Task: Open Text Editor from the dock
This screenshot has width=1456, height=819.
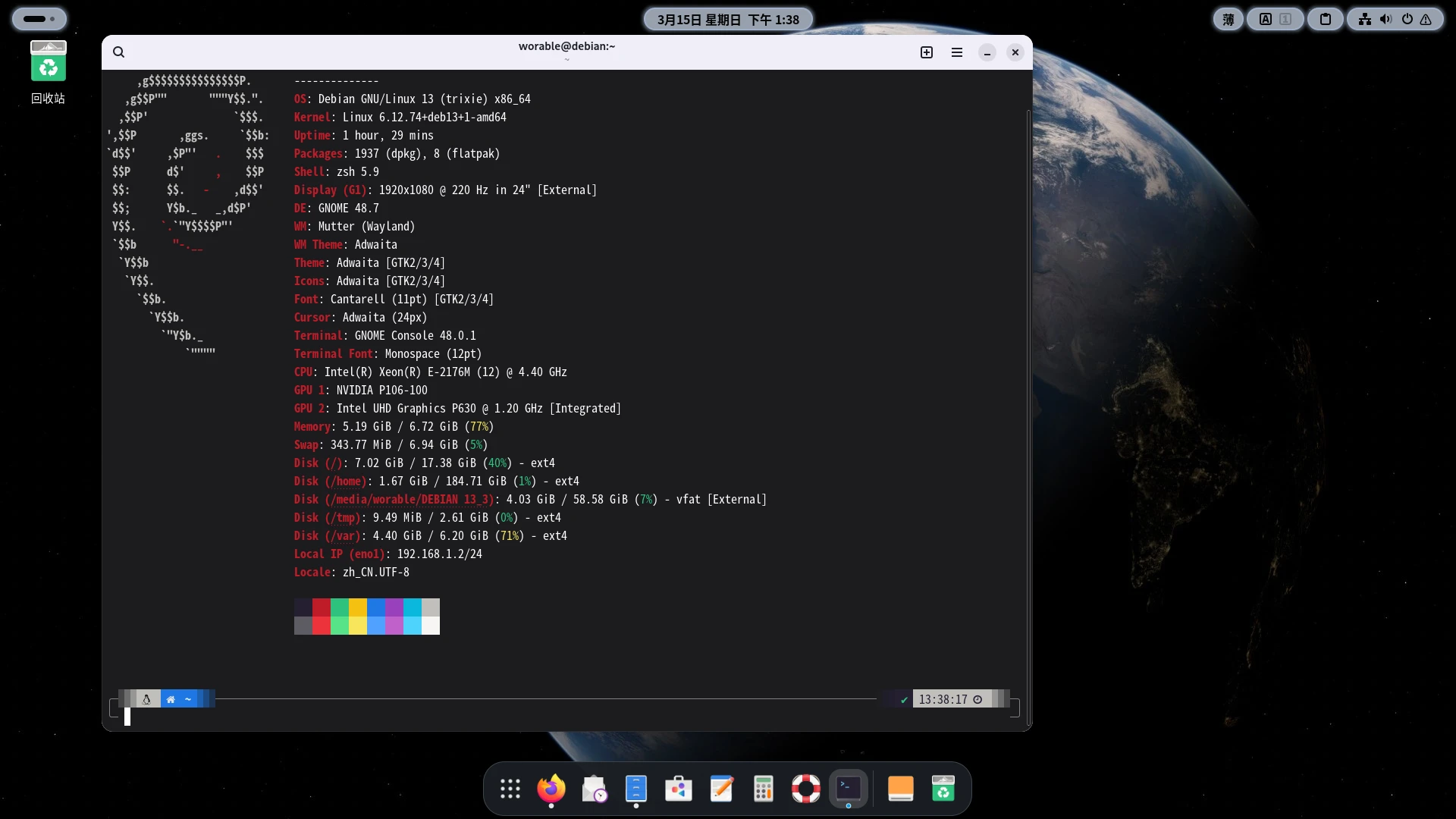Action: pyautogui.click(x=721, y=789)
